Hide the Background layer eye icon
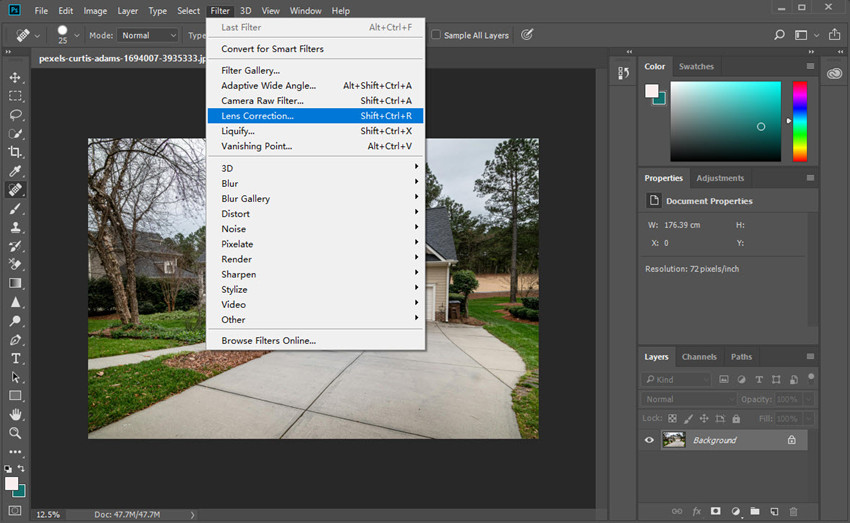The width and height of the screenshot is (850, 523). (649, 440)
